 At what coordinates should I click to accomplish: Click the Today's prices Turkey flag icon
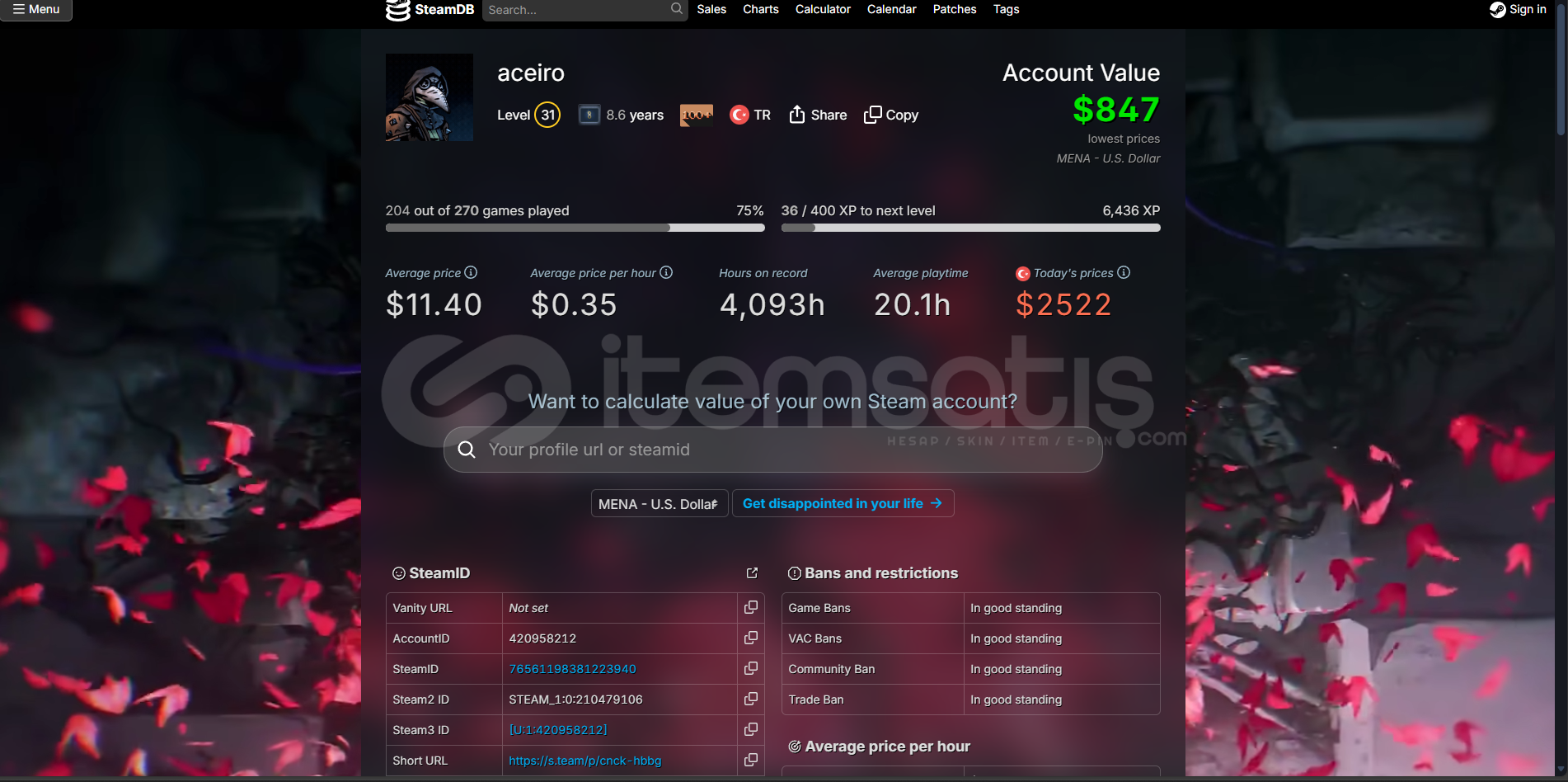pyautogui.click(x=1023, y=273)
